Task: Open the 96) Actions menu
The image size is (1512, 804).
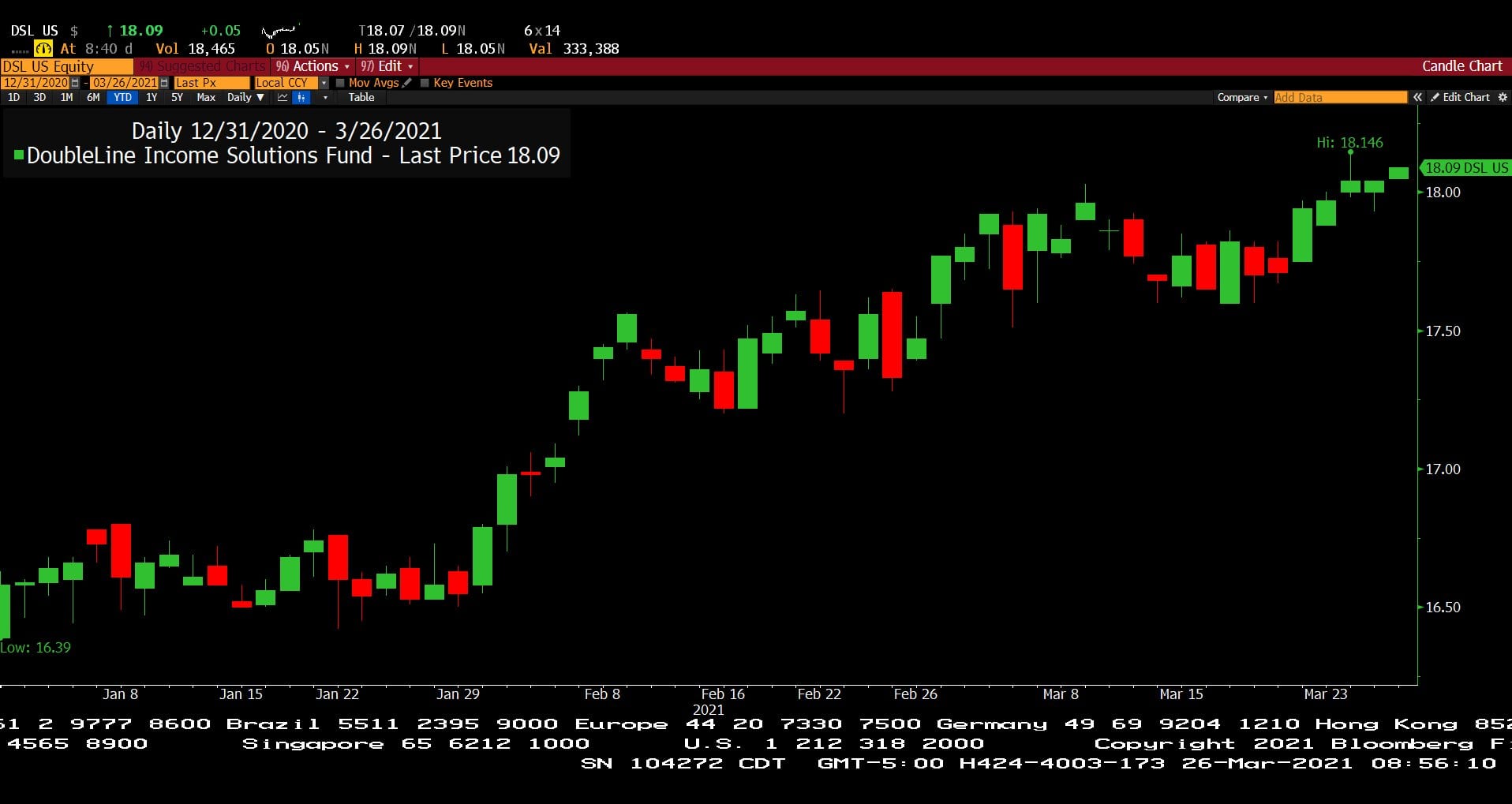Action: (x=313, y=66)
